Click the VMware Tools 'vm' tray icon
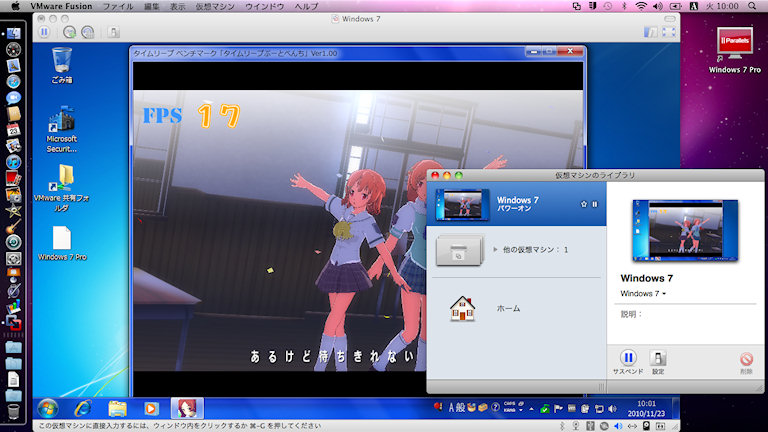Image resolution: width=768 pixels, height=432 pixels. (x=572, y=408)
